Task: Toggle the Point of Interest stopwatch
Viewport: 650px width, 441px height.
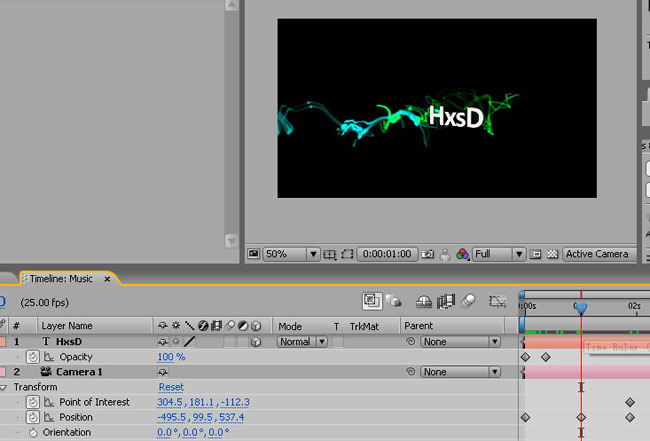Action: pyautogui.click(x=32, y=402)
